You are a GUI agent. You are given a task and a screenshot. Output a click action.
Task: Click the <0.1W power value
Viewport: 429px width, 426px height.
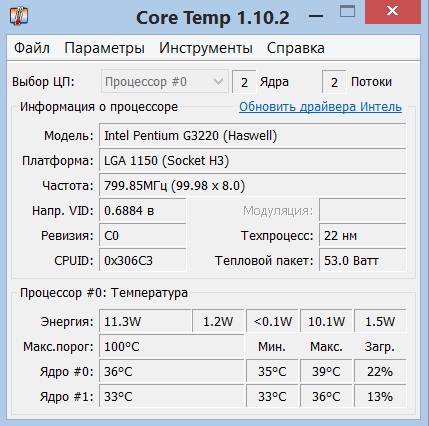pyautogui.click(x=272, y=321)
